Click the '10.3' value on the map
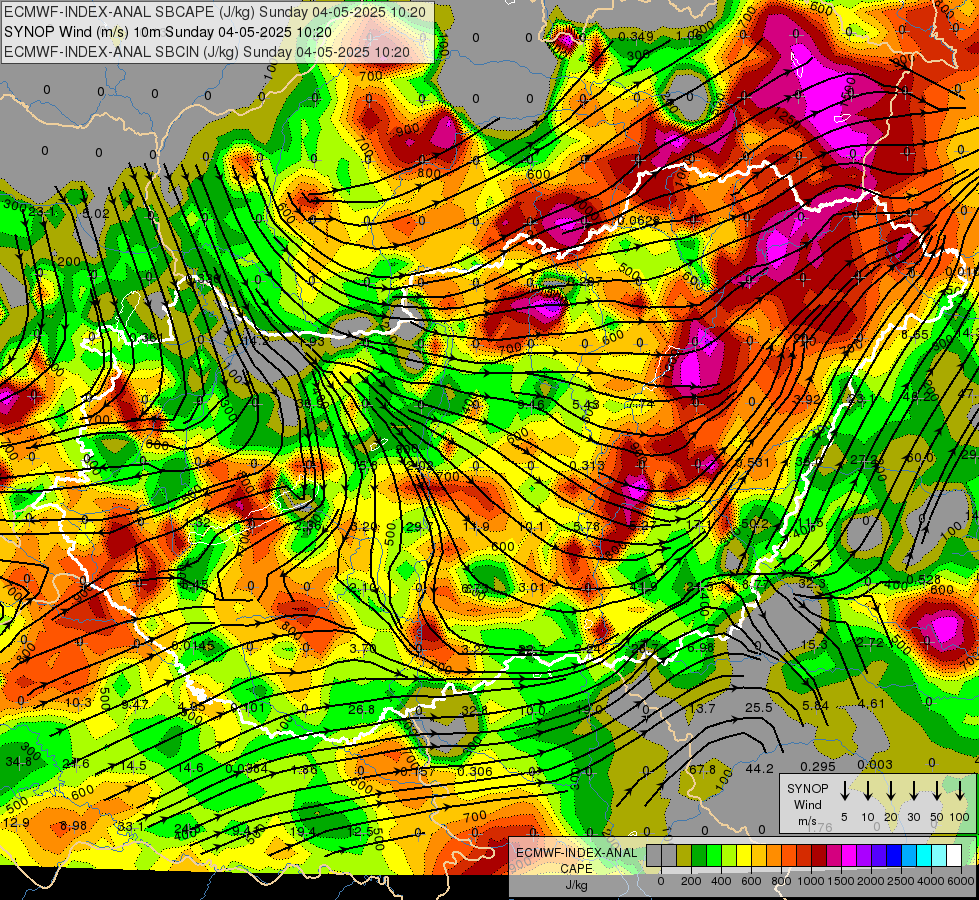The image size is (979, 900). click(x=78, y=703)
